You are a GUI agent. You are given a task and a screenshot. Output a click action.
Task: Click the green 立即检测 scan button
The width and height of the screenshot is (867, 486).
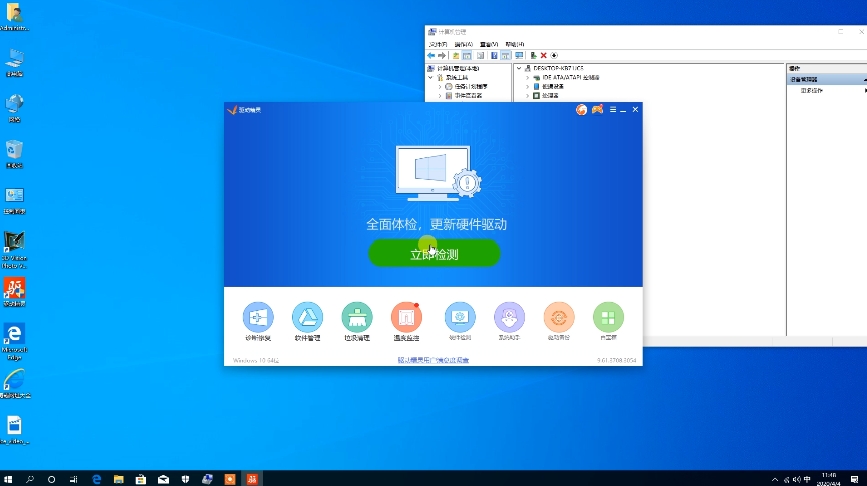click(x=434, y=254)
